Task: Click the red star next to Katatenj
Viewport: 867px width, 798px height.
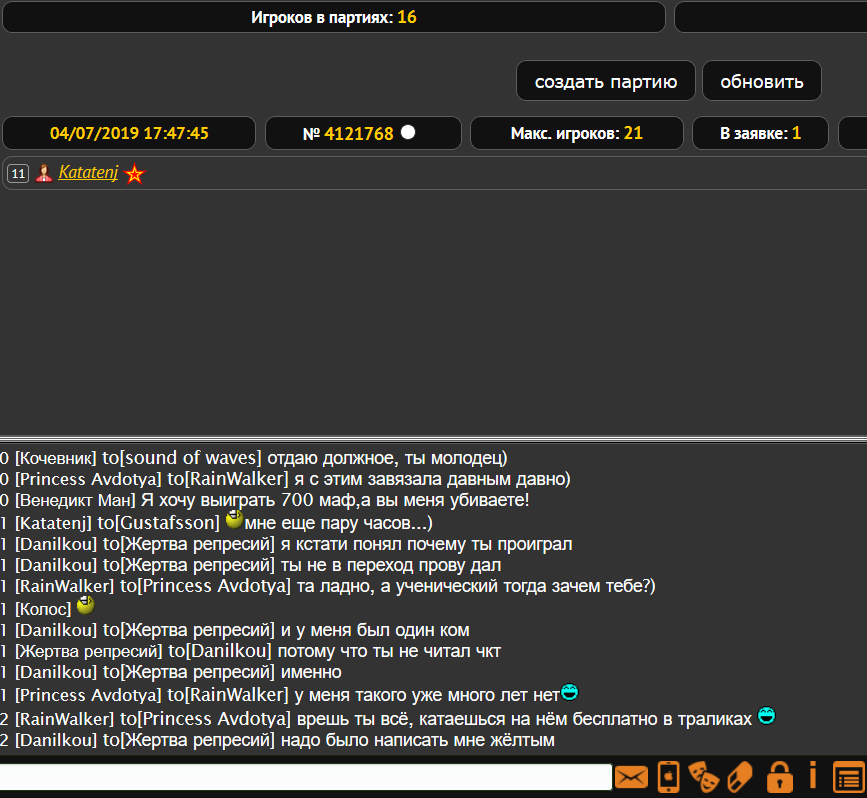Action: [x=134, y=175]
